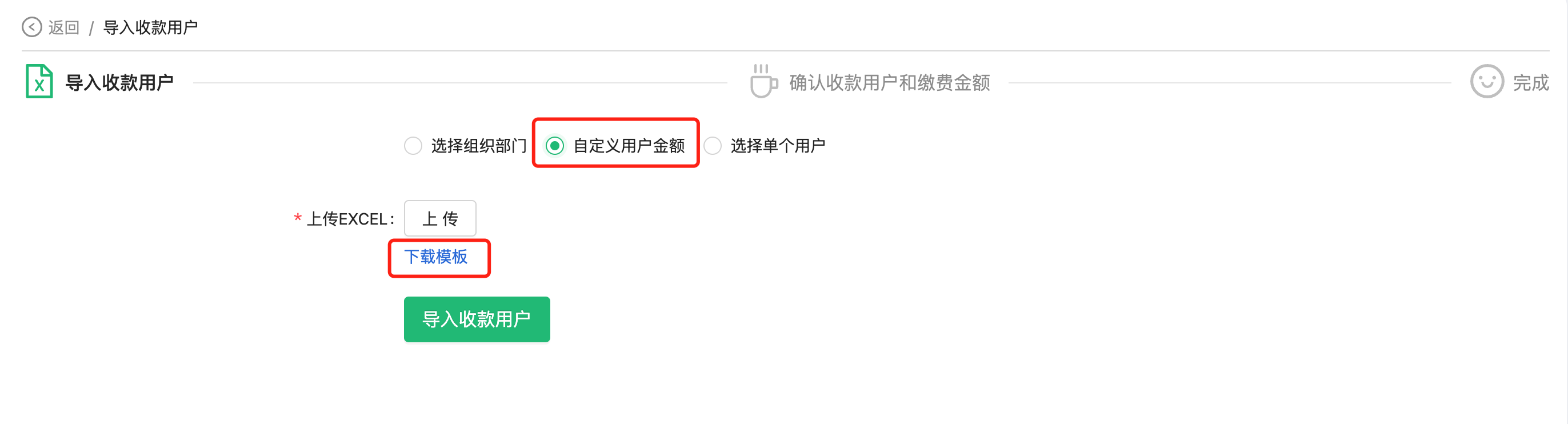Image resolution: width=1568 pixels, height=424 pixels.
Task: Click the 自定义用户金额 option label
Action: [629, 146]
